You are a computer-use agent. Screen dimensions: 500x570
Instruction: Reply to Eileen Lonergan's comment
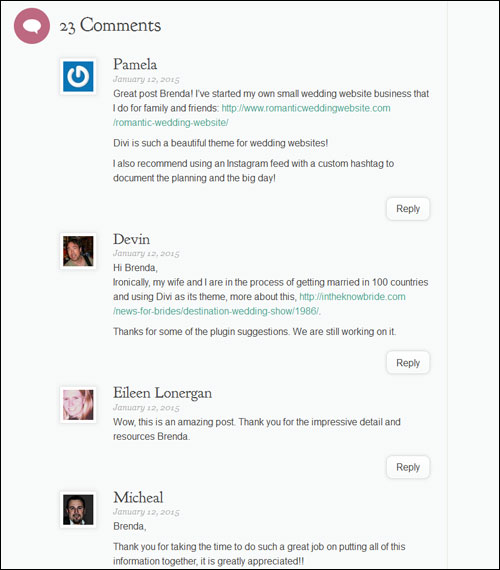[408, 467]
